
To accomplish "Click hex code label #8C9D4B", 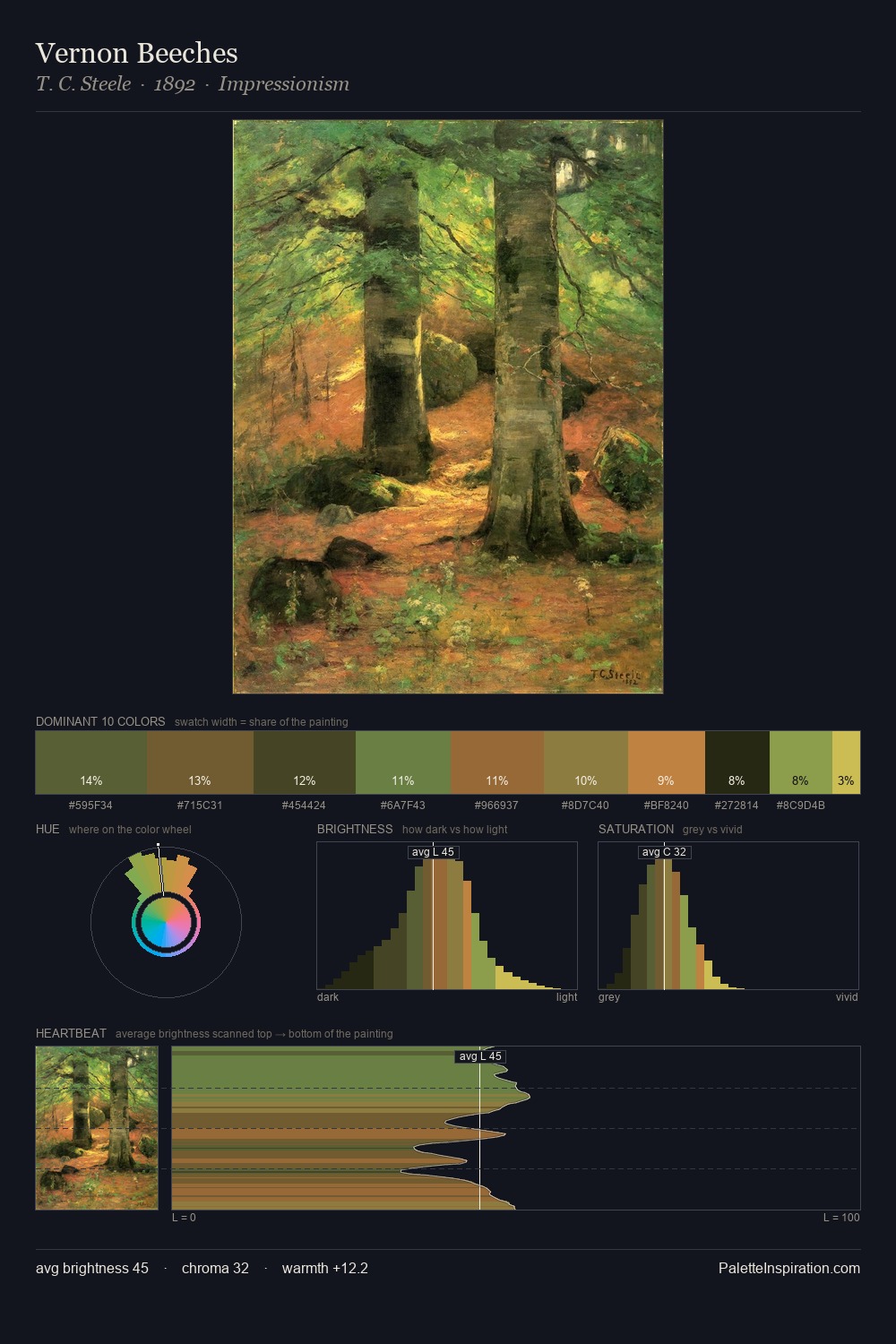I will click(x=801, y=806).
